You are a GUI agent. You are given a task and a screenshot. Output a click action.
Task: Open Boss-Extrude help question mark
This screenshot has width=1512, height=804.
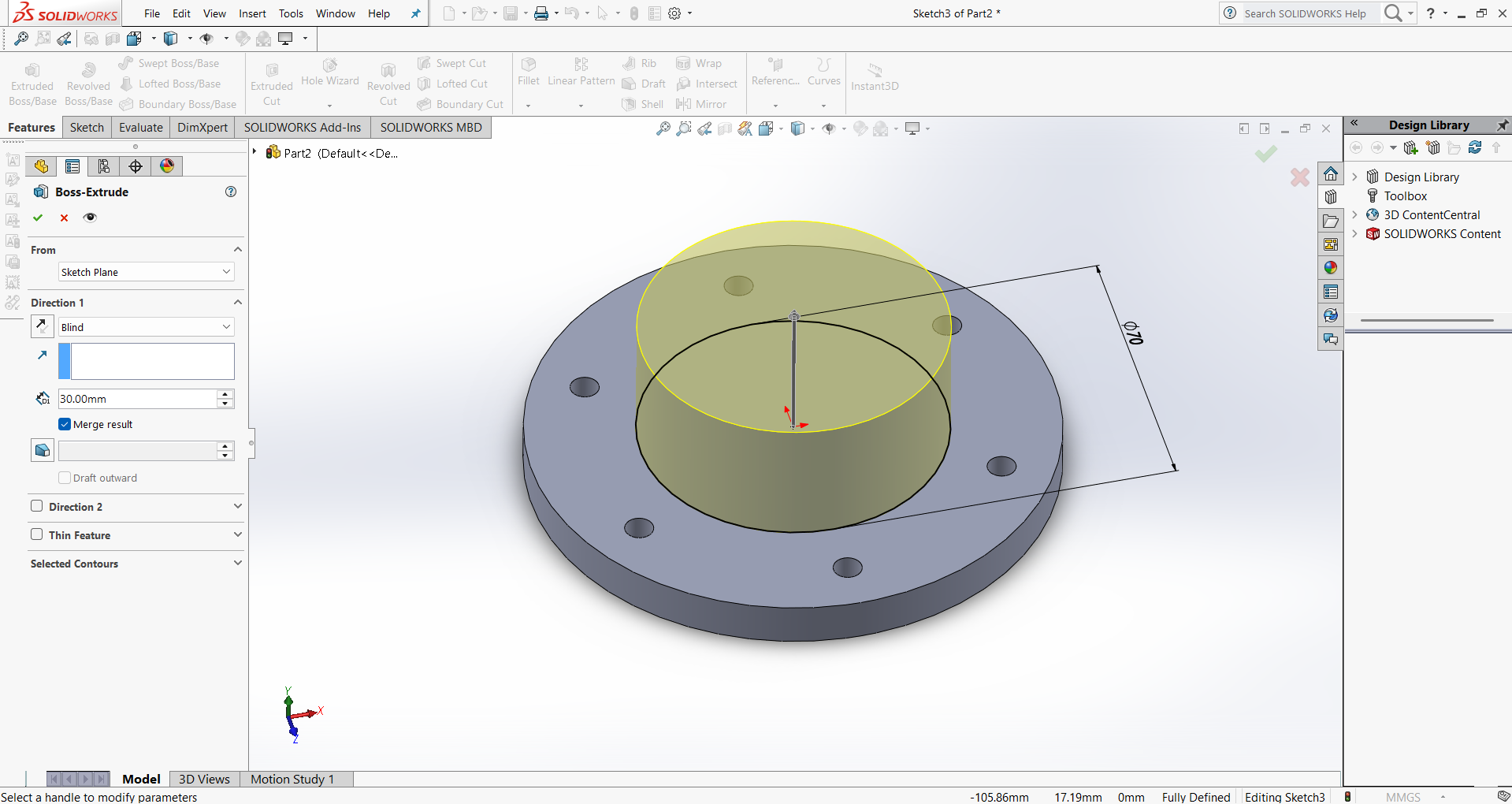coord(231,192)
